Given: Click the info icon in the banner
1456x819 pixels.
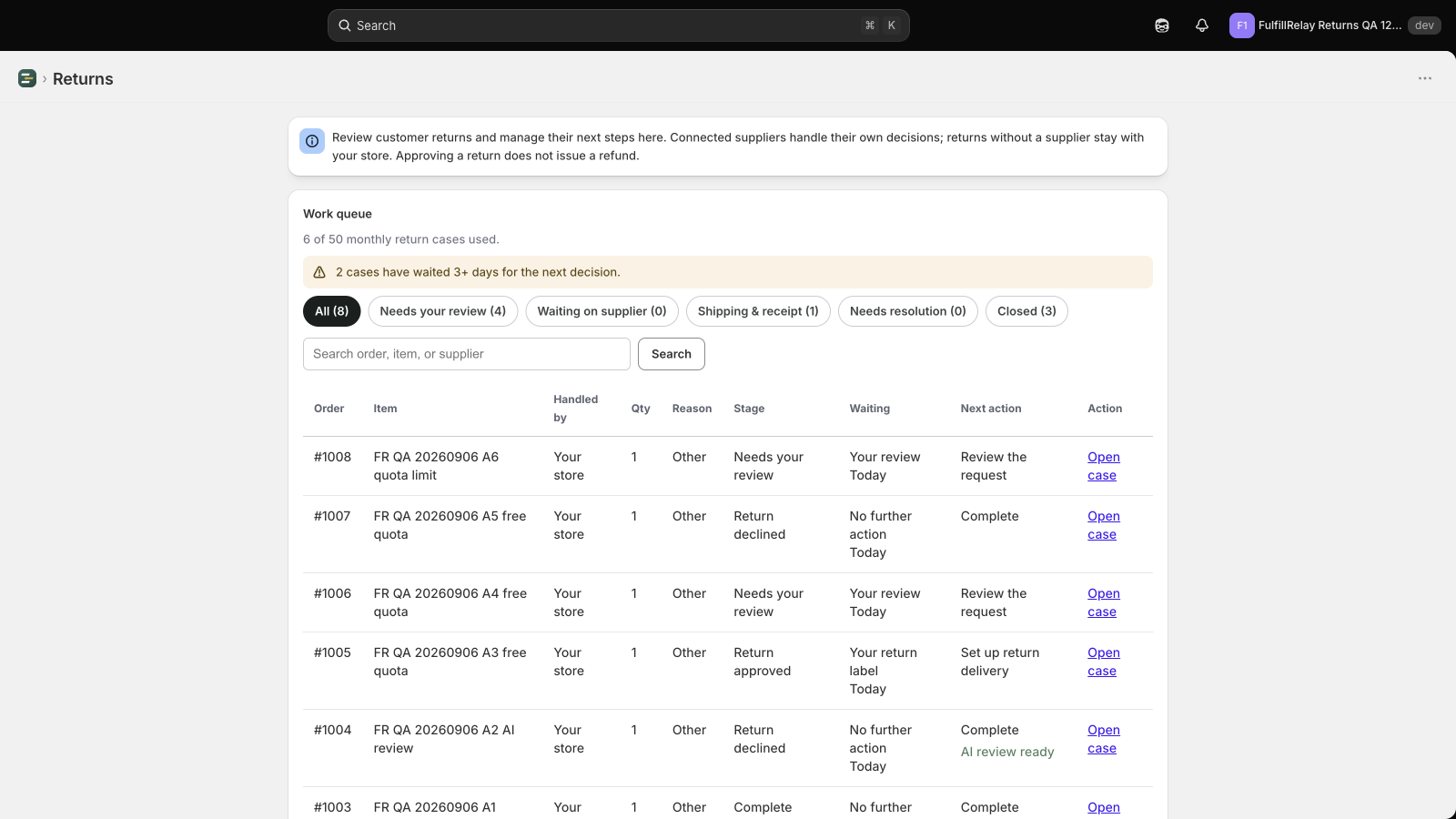Looking at the screenshot, I should [x=312, y=141].
